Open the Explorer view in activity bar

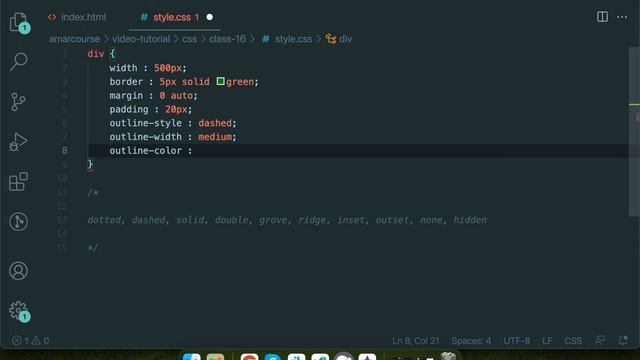pos(18,22)
